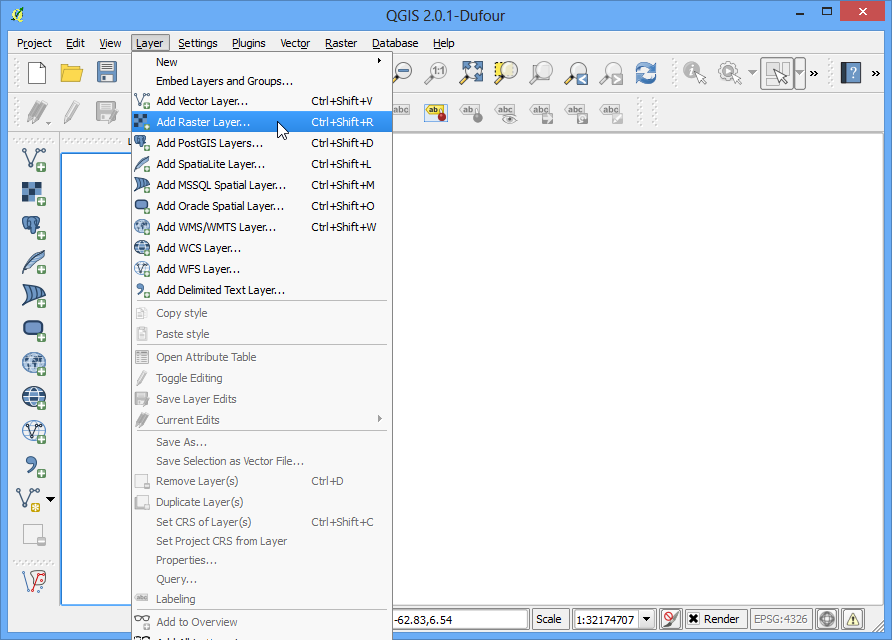Refresh the map canvas
This screenshot has height=640, width=892.
[x=646, y=73]
